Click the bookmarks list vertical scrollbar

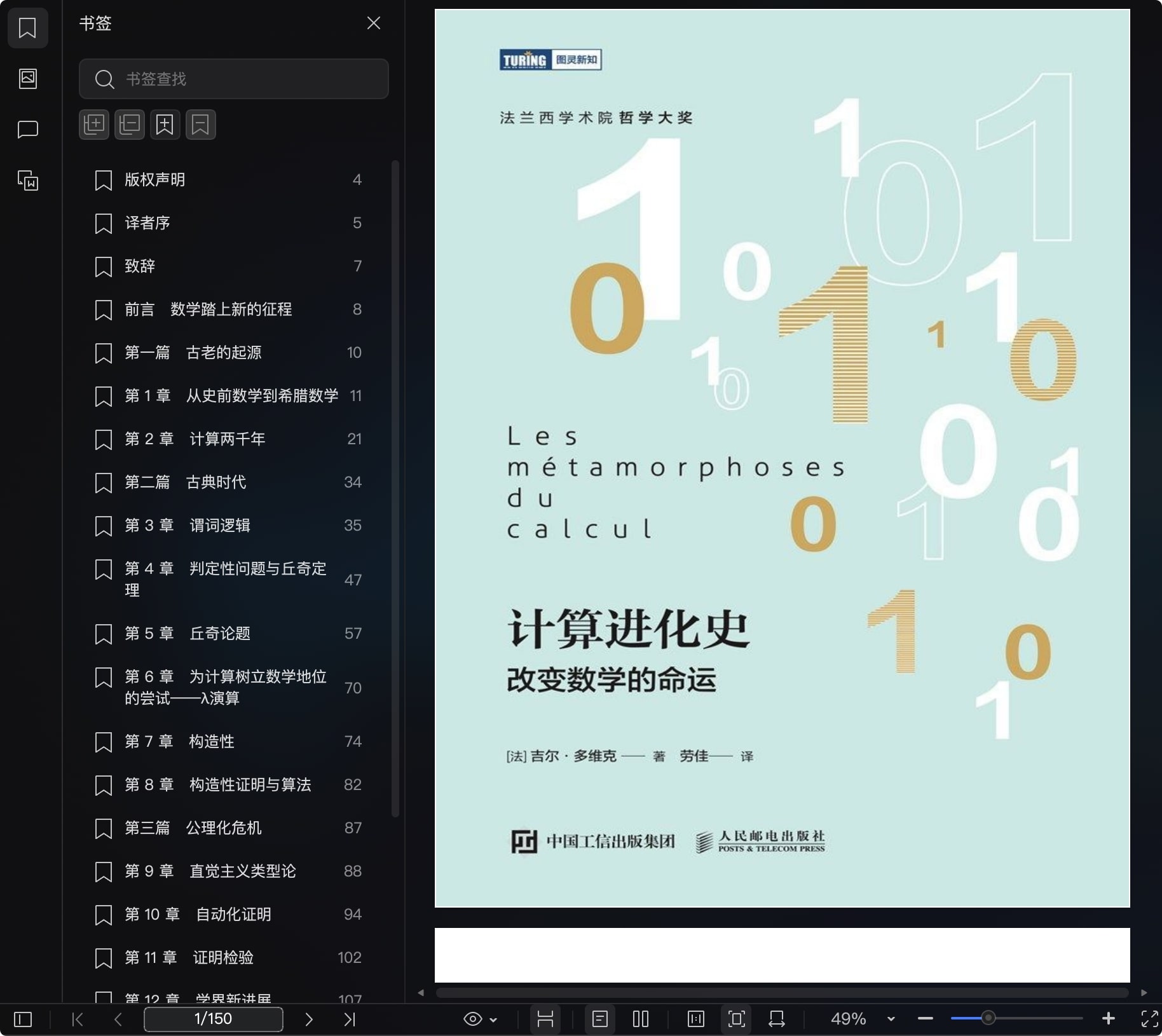point(395,488)
